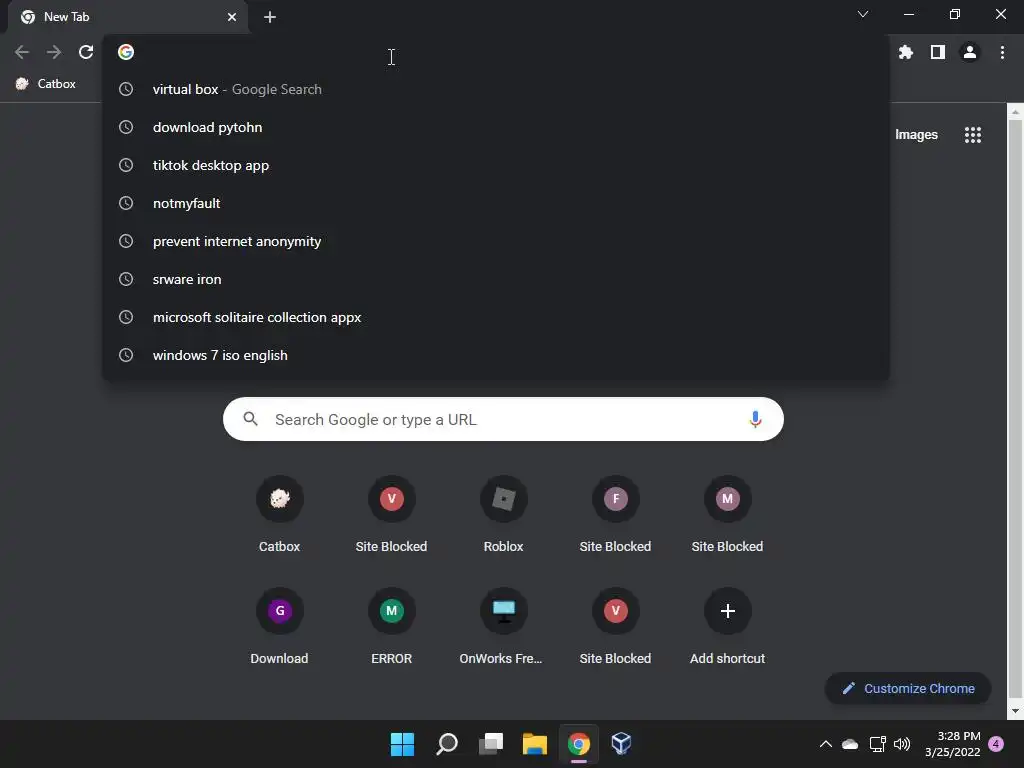The height and width of the screenshot is (768, 1024).
Task: Click the page scrollbar down arrow
Action: (x=1016, y=711)
